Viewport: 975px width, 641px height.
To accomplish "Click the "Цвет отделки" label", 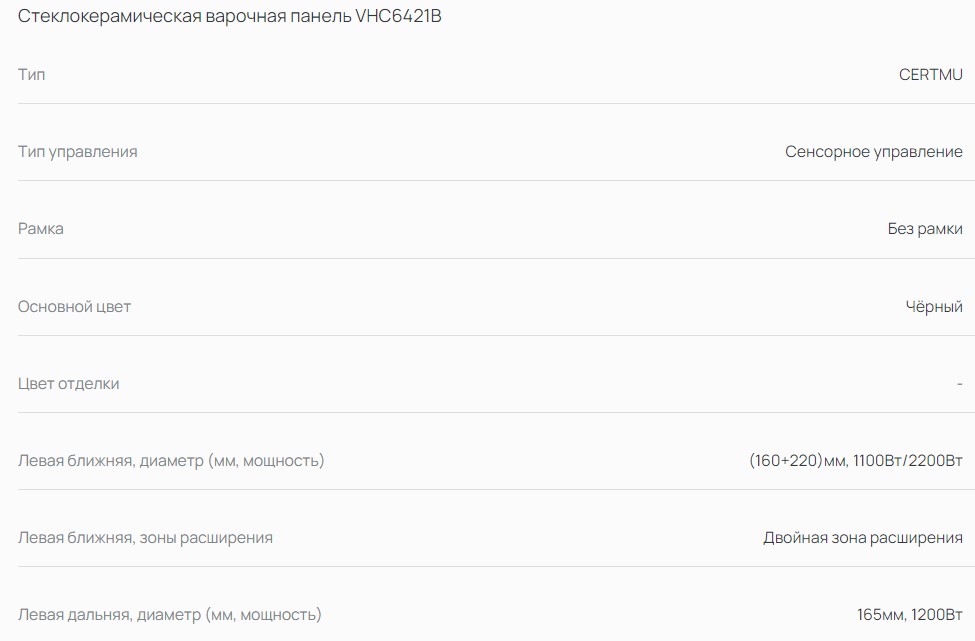I will [69, 384].
